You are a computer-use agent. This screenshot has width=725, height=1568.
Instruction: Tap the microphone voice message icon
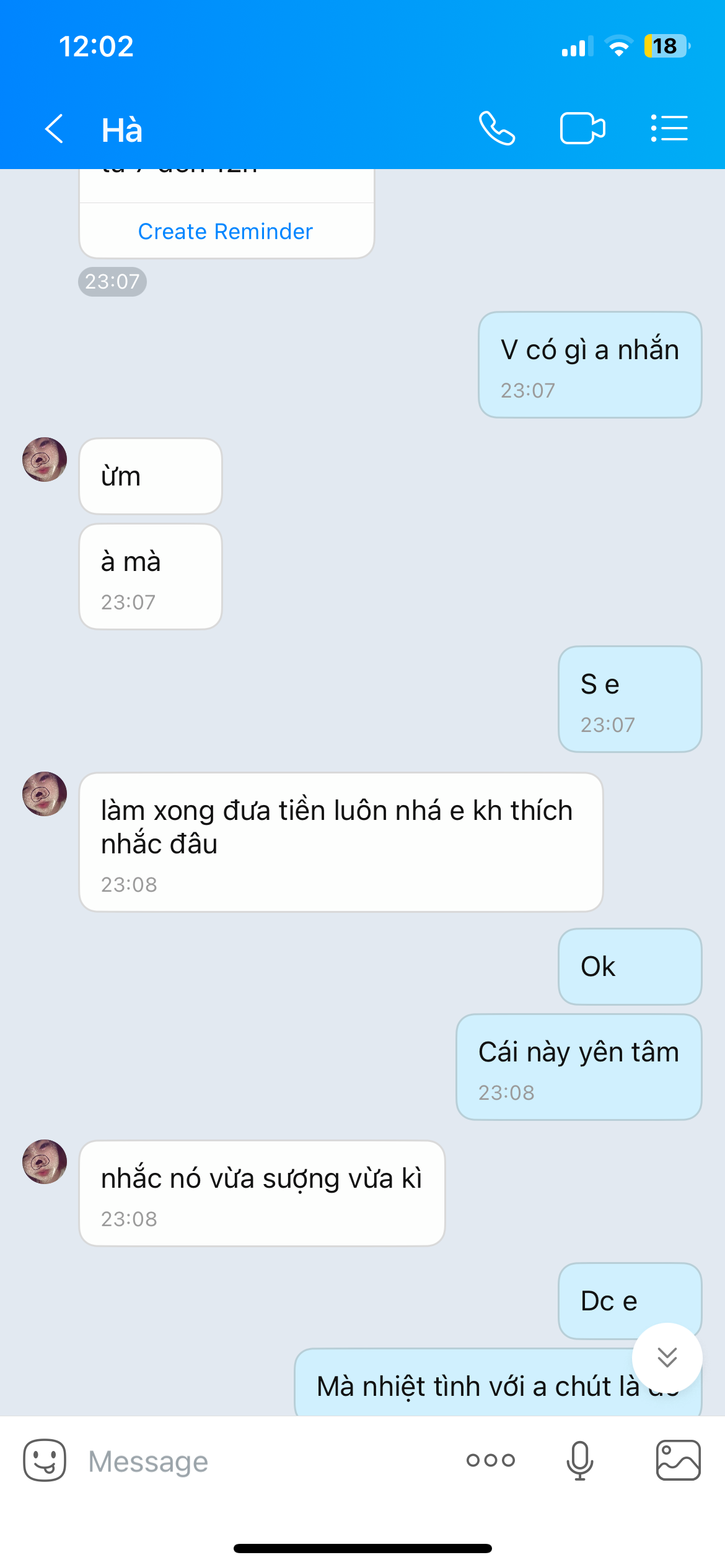pos(579,1460)
